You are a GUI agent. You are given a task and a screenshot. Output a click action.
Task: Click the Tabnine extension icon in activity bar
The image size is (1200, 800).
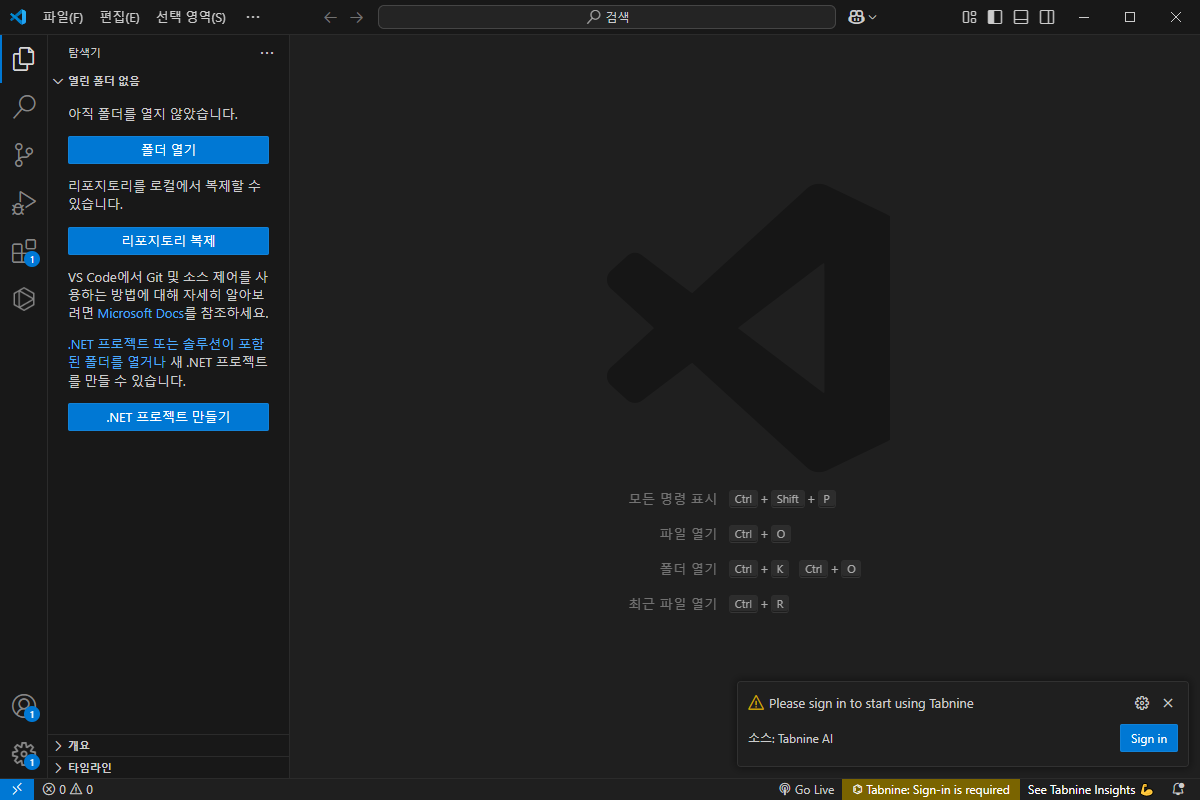pyautogui.click(x=23, y=299)
